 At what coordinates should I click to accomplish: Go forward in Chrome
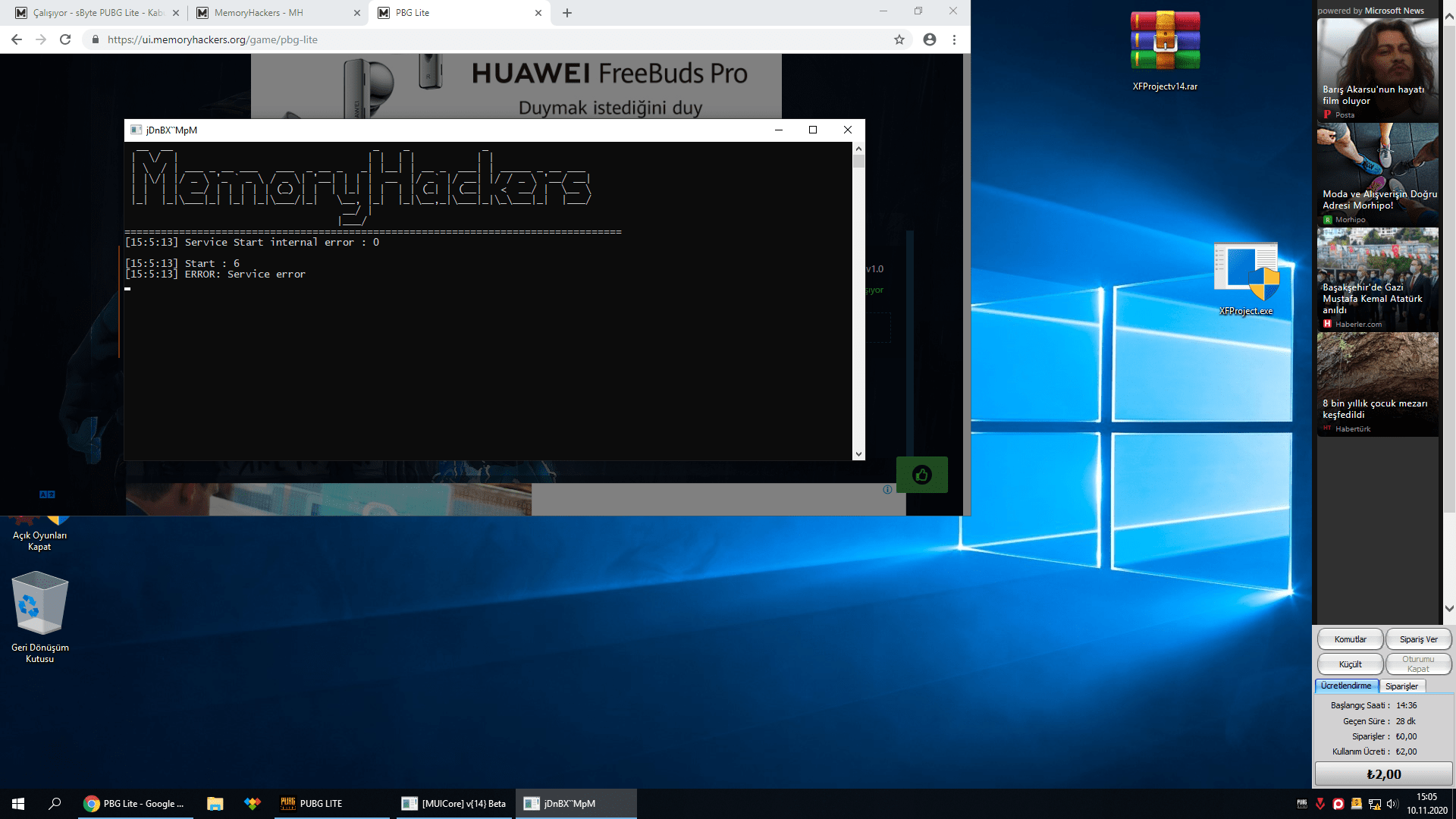(41, 39)
